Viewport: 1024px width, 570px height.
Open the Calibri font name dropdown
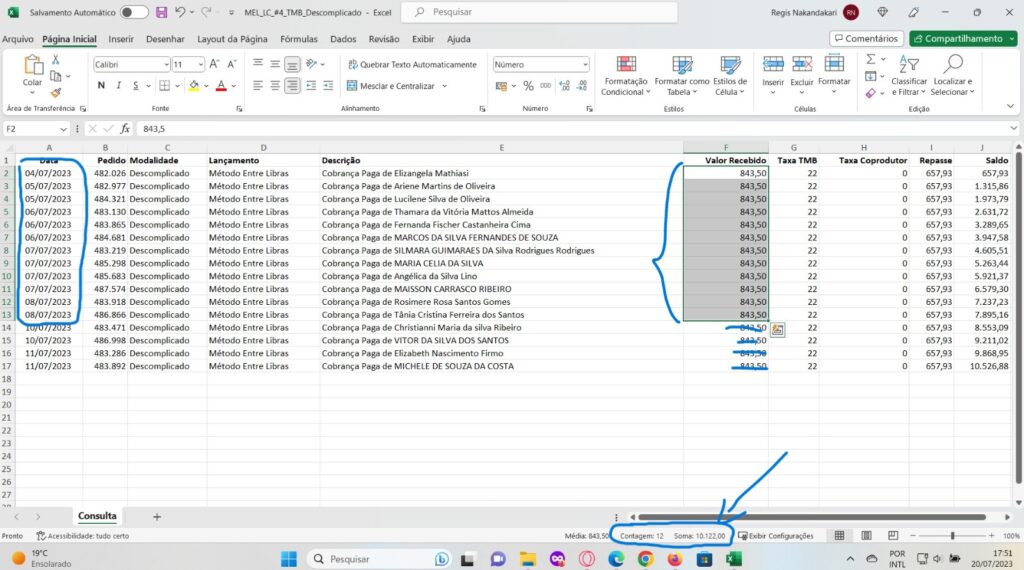tap(166, 64)
